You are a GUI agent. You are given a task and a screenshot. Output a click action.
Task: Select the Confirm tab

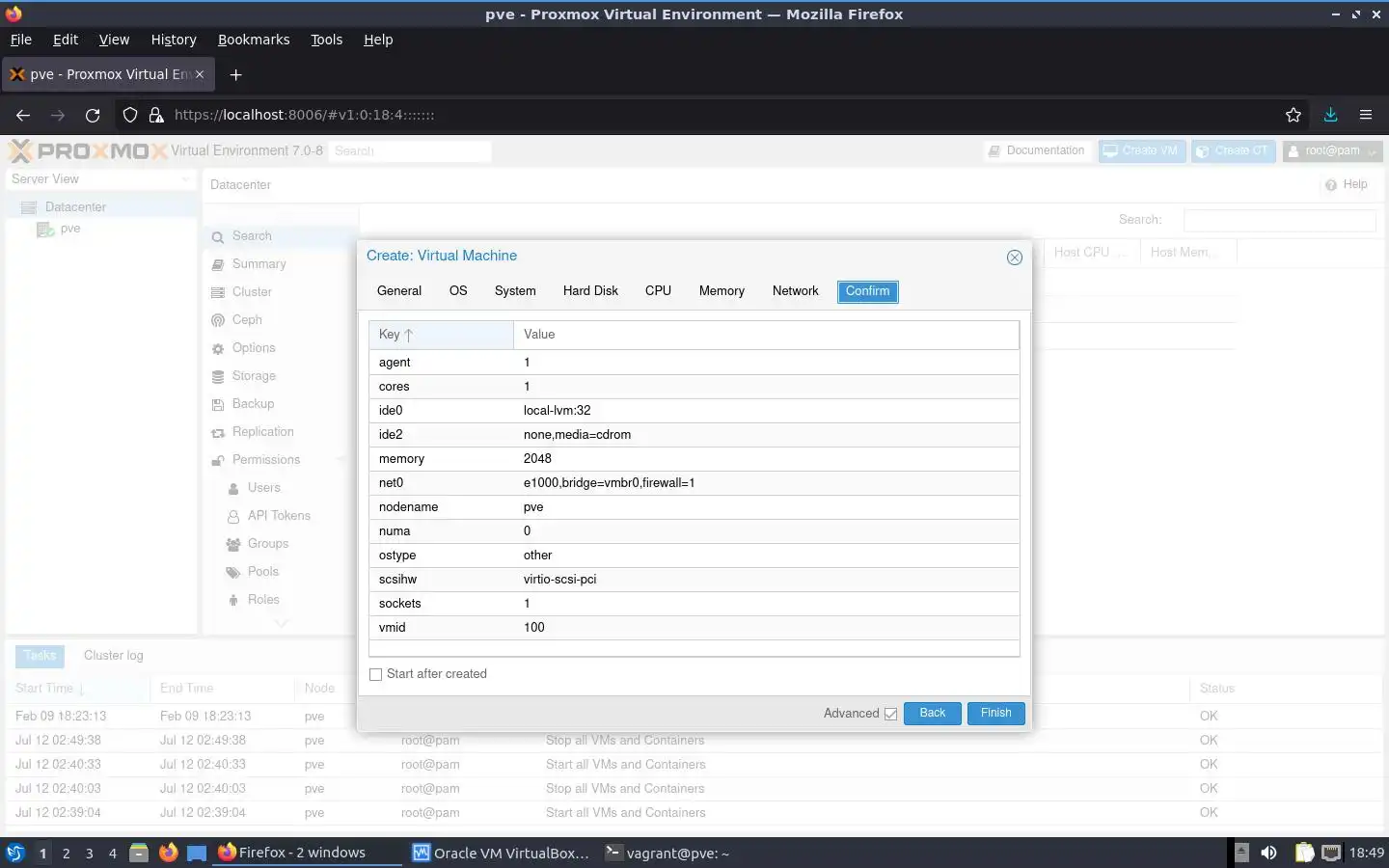point(867,291)
